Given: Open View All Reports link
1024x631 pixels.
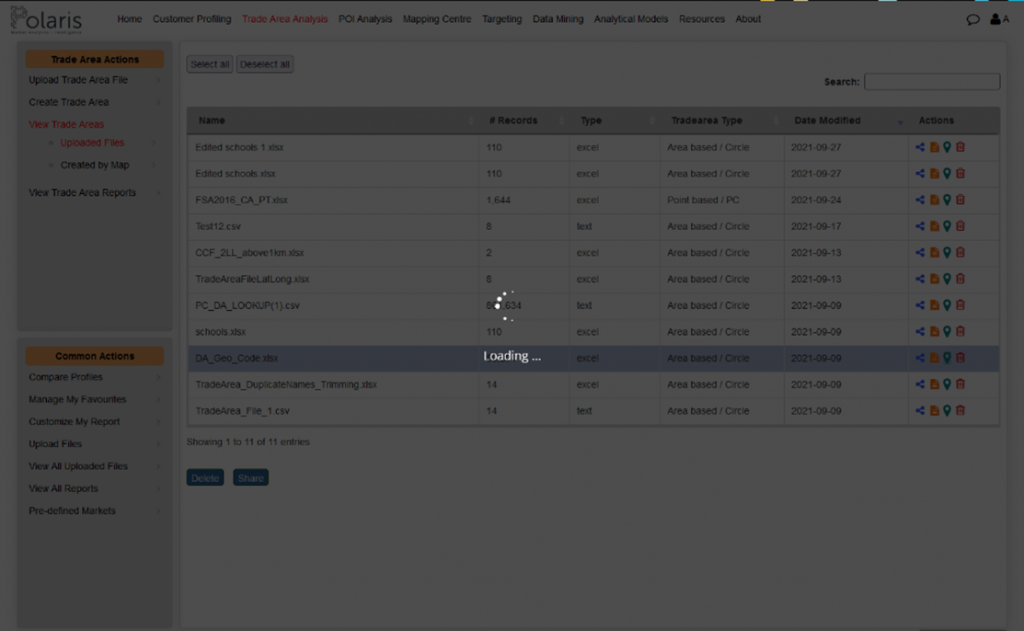Looking at the screenshot, I should point(63,489).
